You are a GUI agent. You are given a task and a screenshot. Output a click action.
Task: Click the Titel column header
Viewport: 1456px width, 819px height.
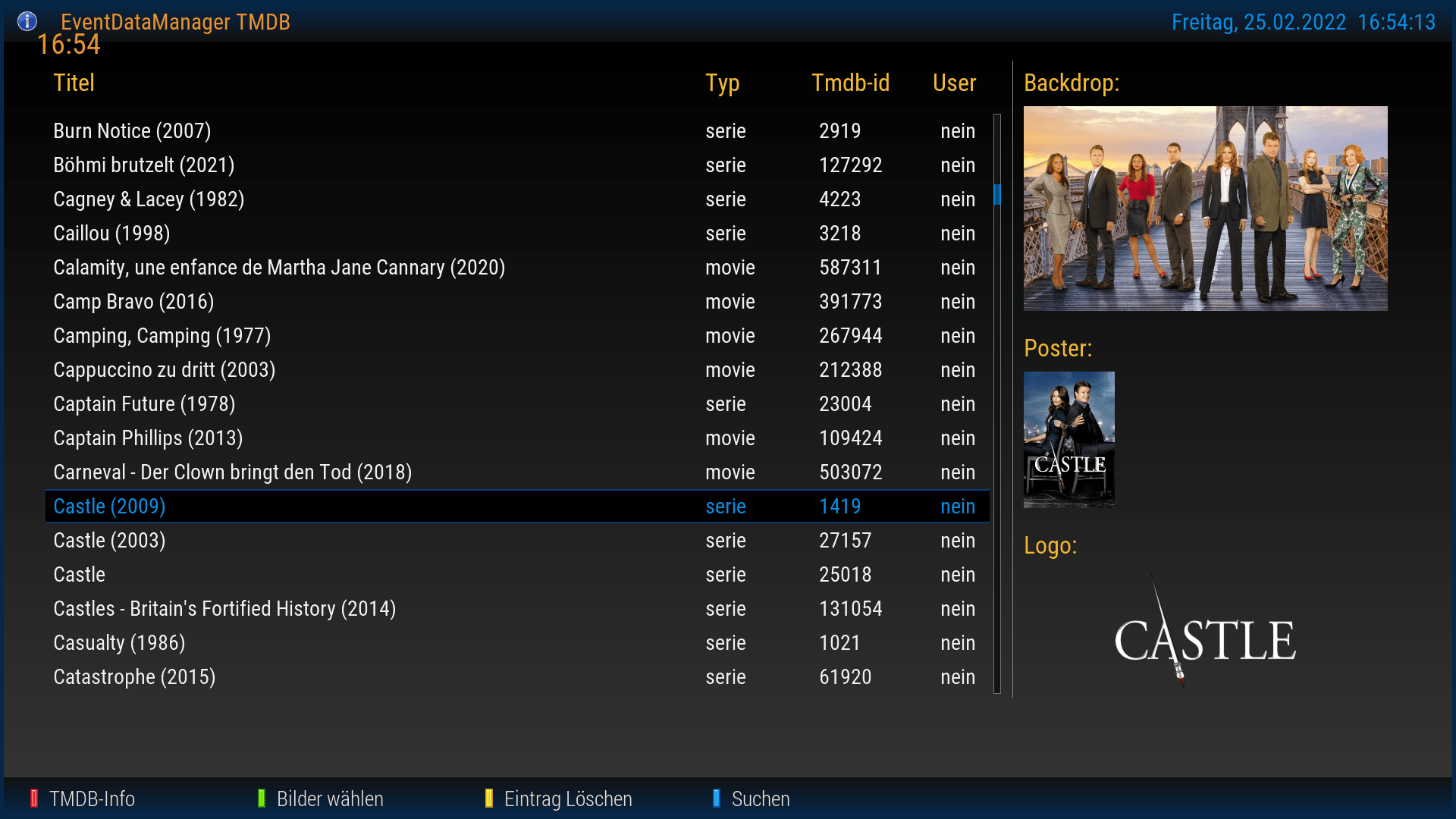click(x=74, y=83)
